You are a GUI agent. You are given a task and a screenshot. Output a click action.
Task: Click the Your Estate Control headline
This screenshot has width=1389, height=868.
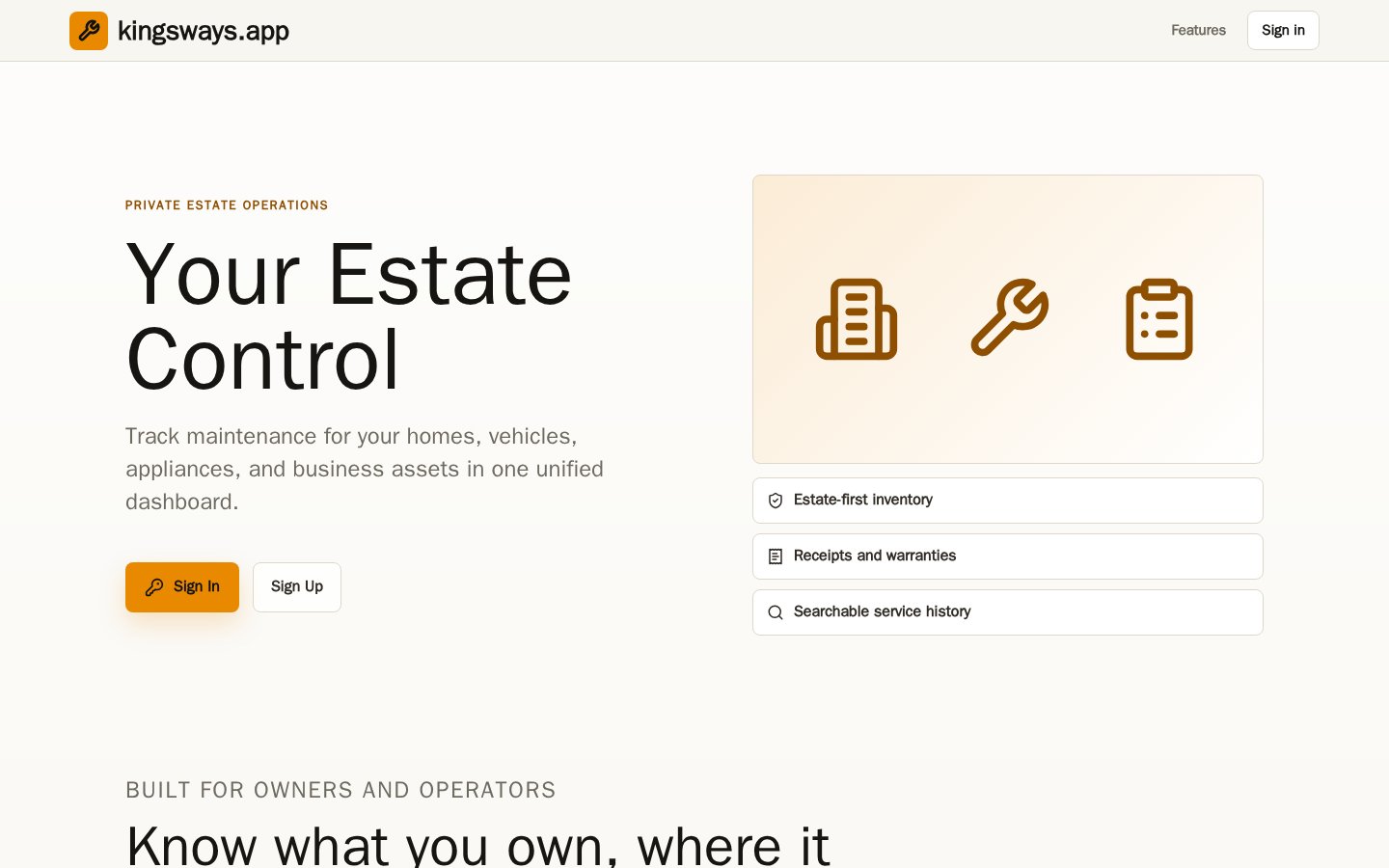click(x=349, y=316)
